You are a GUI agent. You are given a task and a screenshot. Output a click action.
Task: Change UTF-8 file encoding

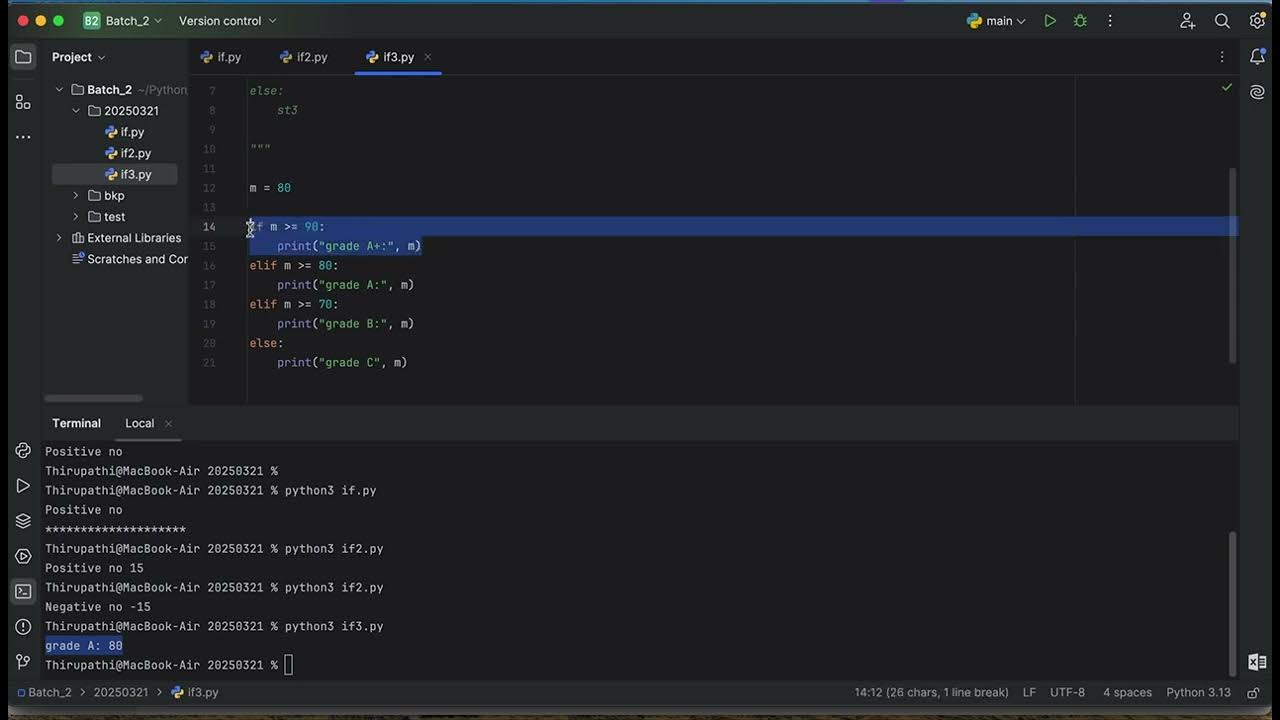pyautogui.click(x=1067, y=692)
